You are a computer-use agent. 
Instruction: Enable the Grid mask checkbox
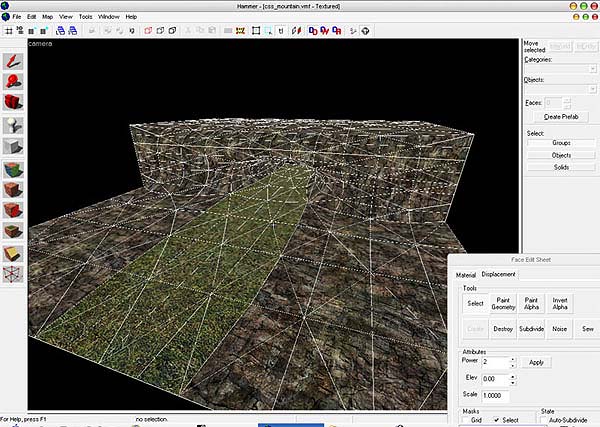[x=467, y=420]
